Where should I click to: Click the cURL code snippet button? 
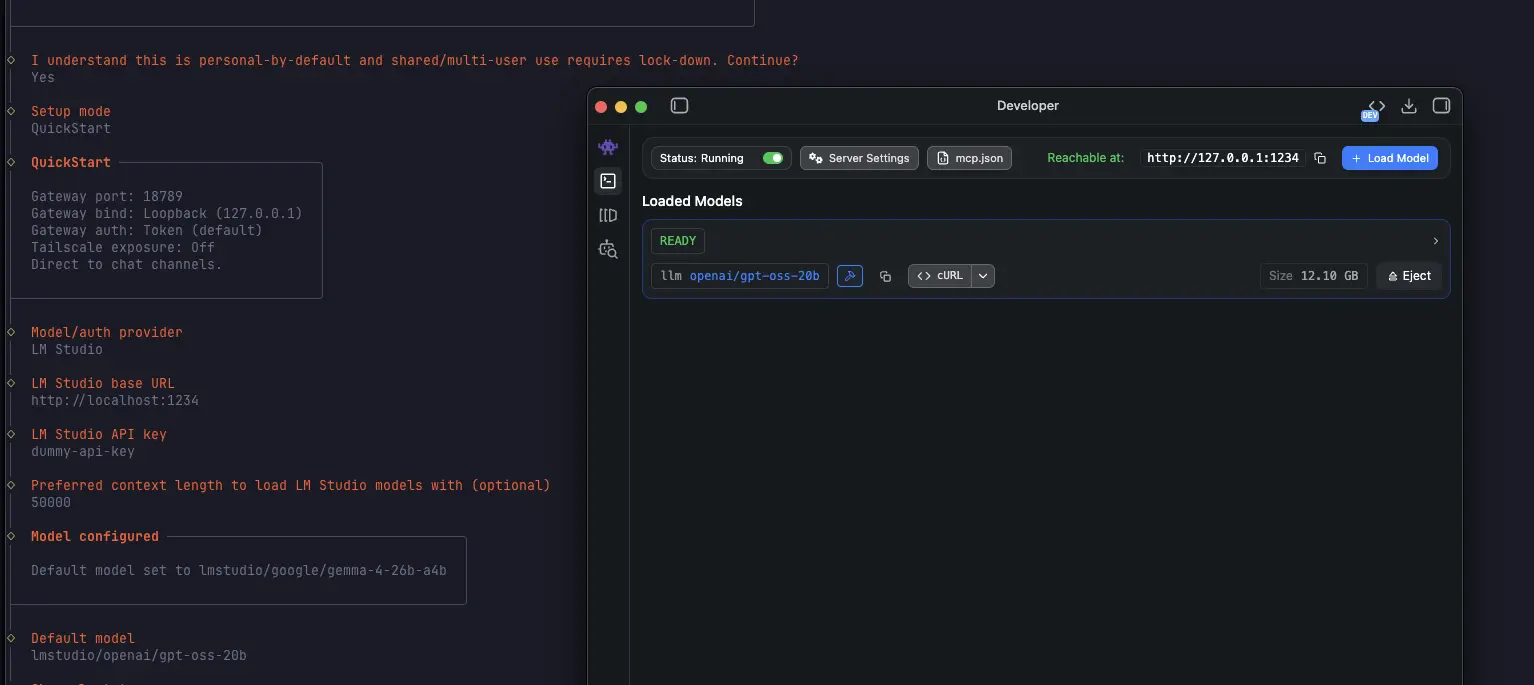[x=939, y=276]
